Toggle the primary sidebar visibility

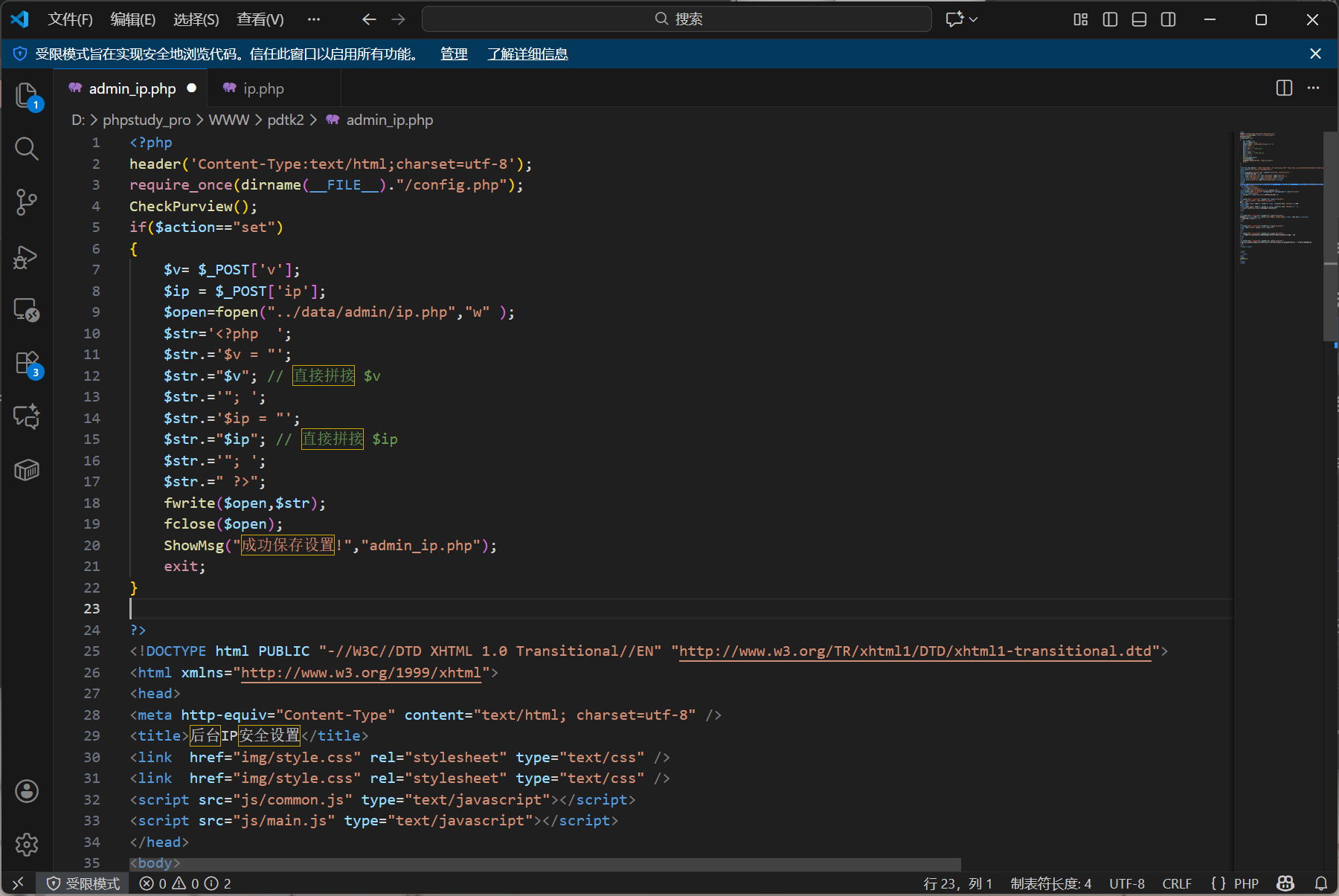tap(1110, 19)
